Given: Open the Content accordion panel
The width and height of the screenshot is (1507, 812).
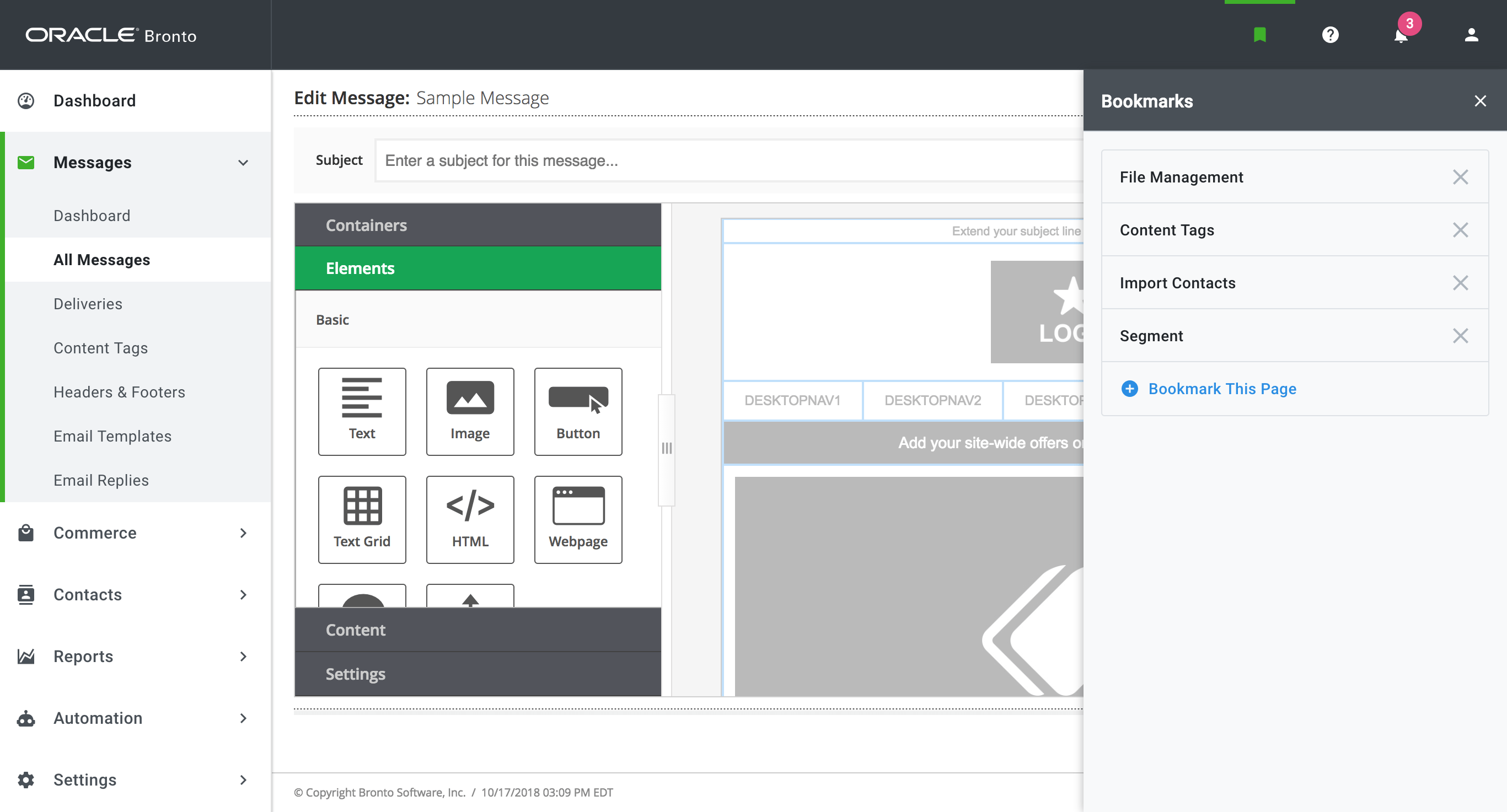Looking at the screenshot, I should click(478, 630).
